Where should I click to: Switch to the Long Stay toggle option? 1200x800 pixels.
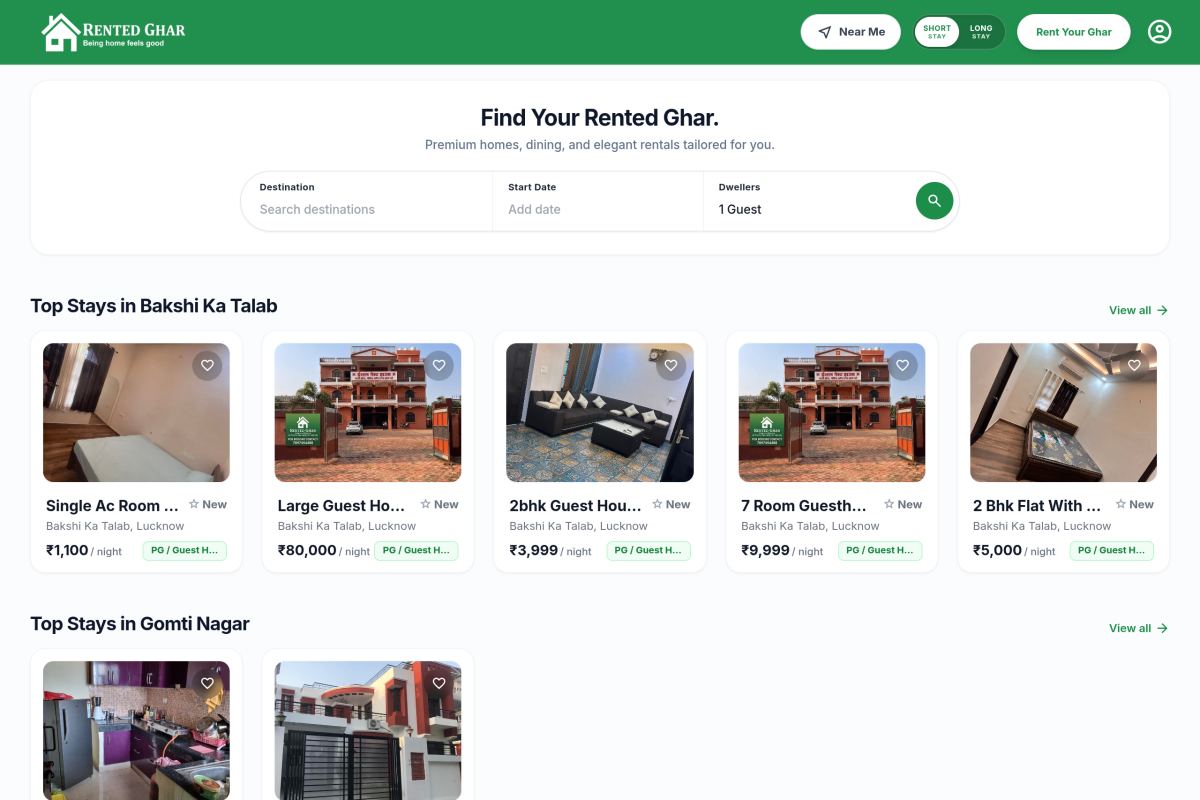tap(981, 32)
